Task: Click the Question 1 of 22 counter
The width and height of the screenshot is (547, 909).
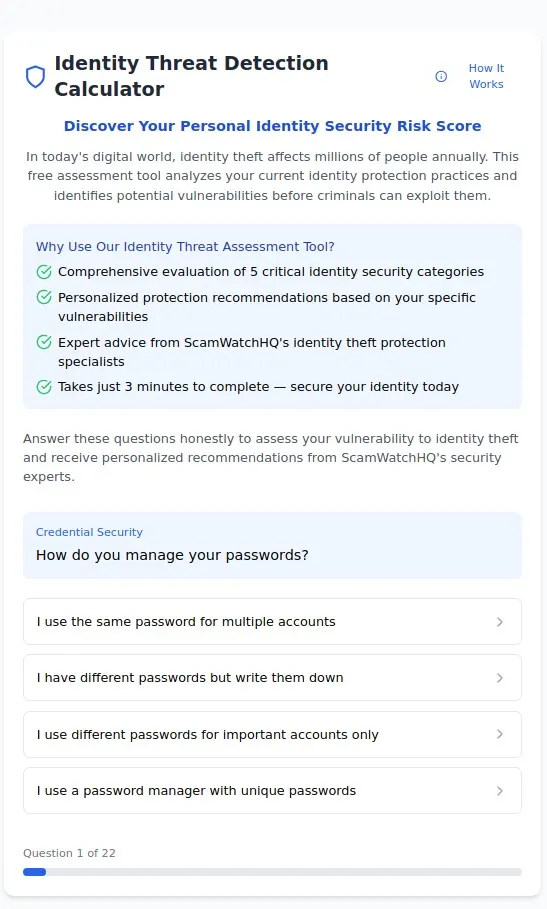Action: coord(70,853)
